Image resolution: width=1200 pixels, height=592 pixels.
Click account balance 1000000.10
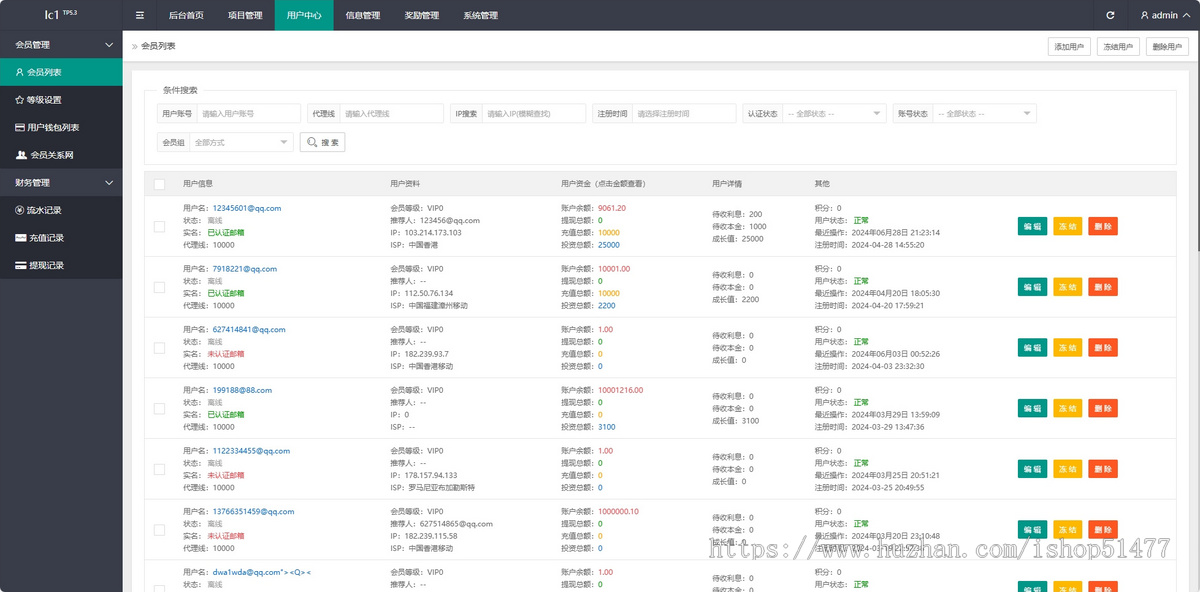[x=618, y=511]
